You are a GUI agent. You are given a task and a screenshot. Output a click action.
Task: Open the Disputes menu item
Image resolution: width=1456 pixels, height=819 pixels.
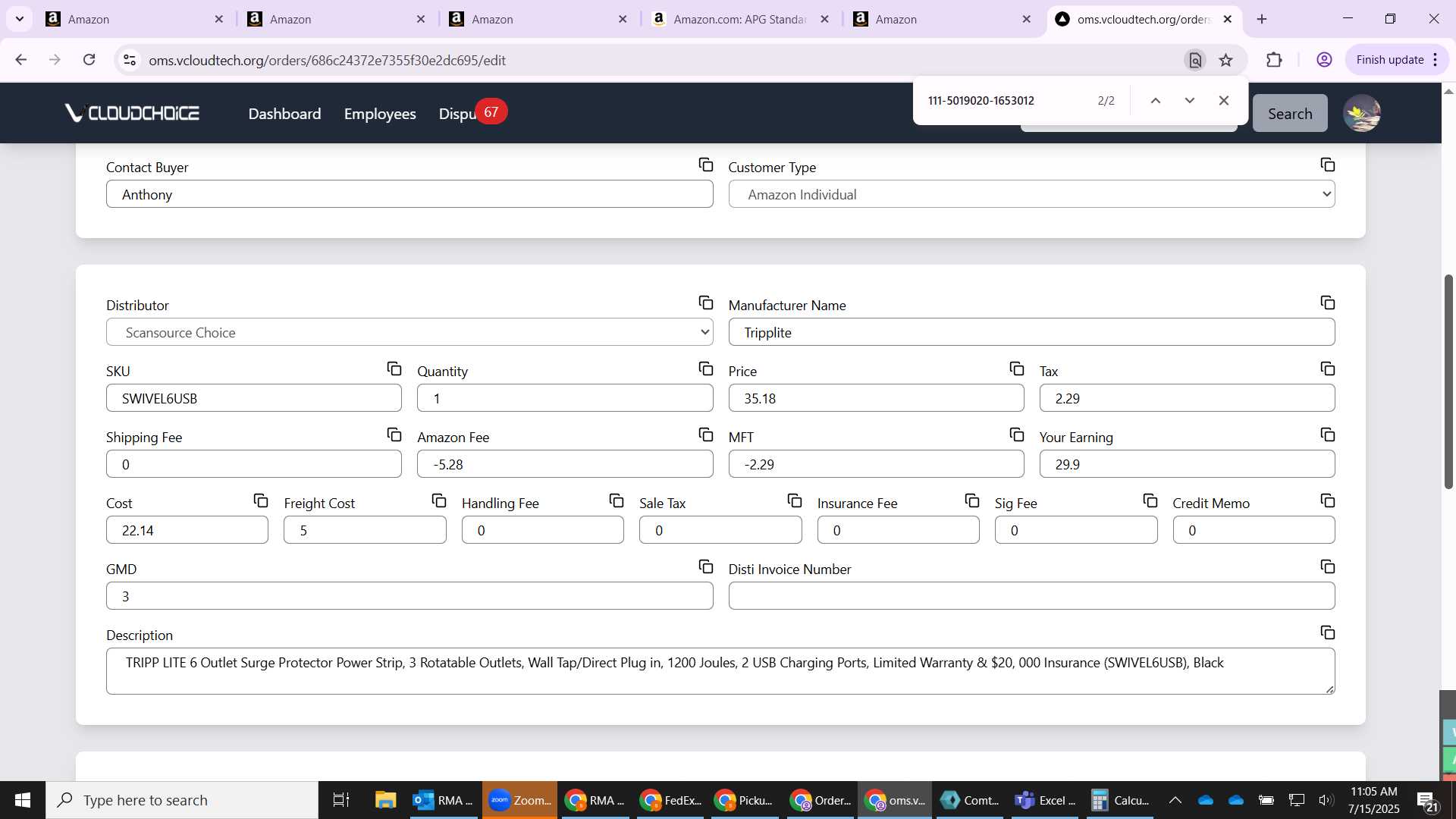pos(457,114)
